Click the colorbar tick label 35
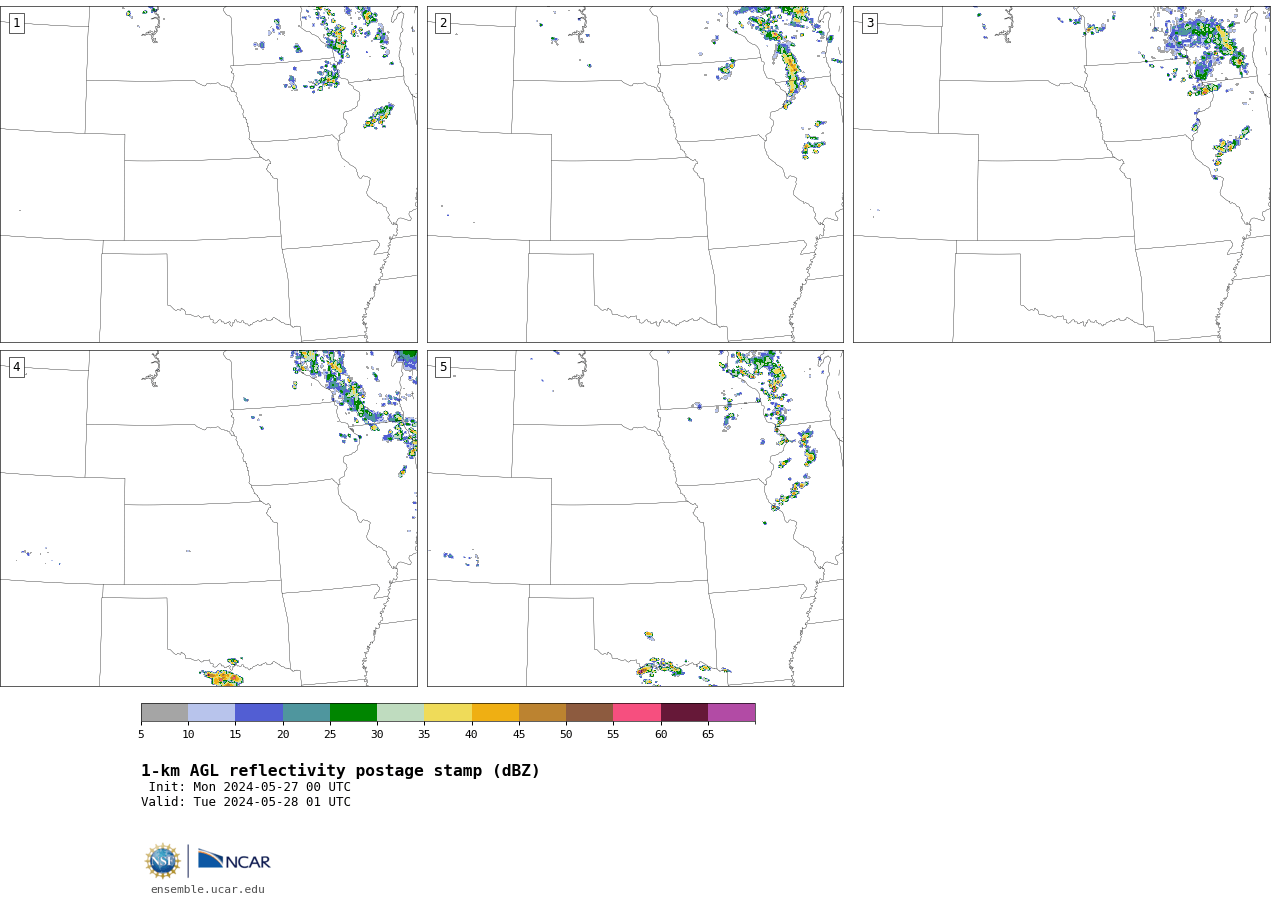 click(x=424, y=734)
